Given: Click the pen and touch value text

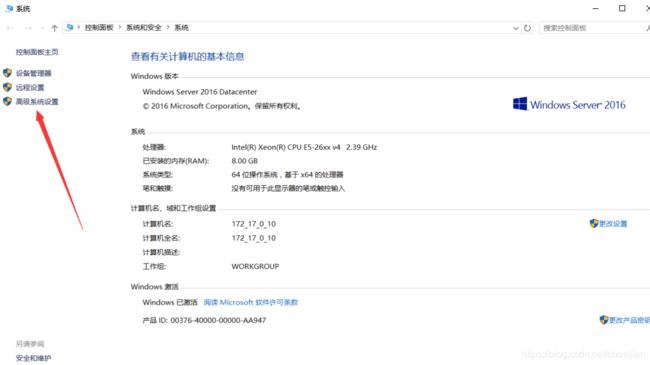Looking at the screenshot, I should pyautogui.click(x=288, y=189).
